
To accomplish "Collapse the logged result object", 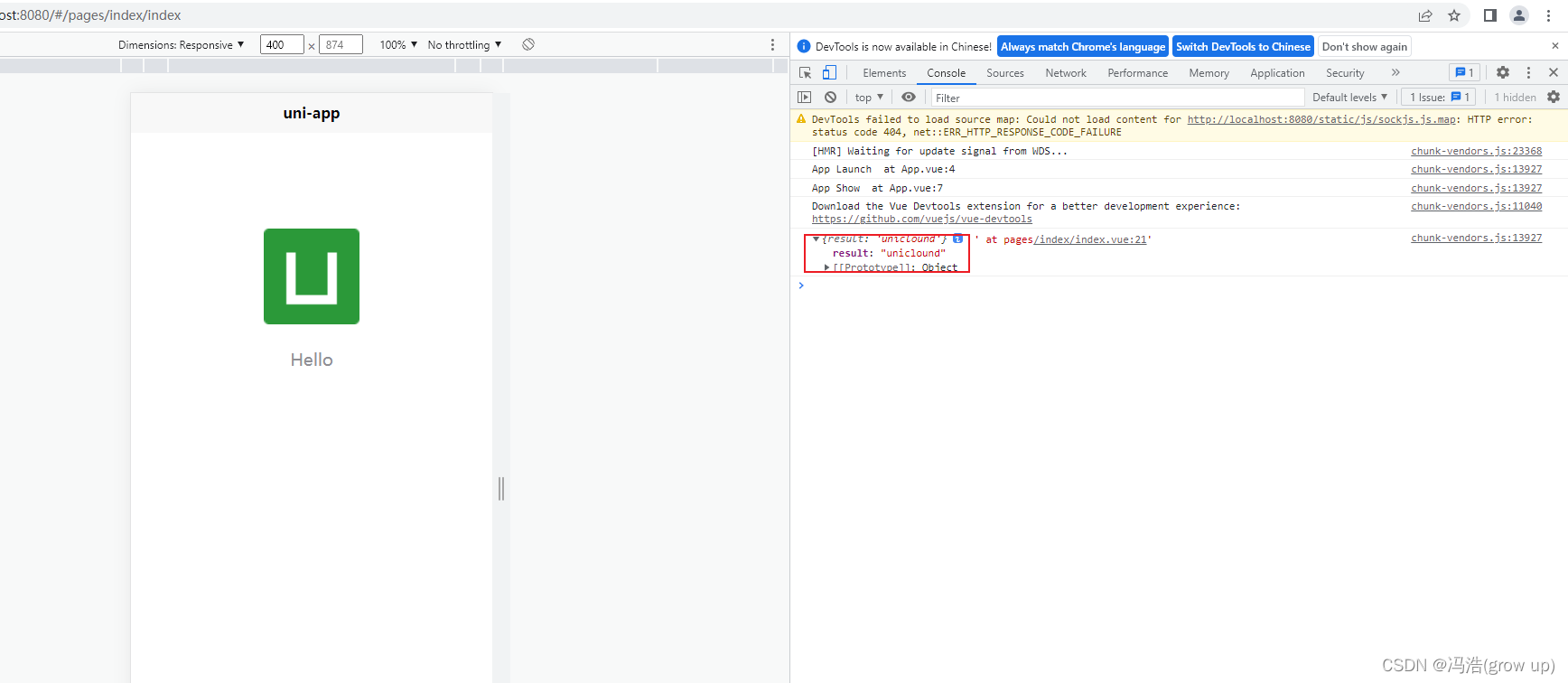I will 817,239.
